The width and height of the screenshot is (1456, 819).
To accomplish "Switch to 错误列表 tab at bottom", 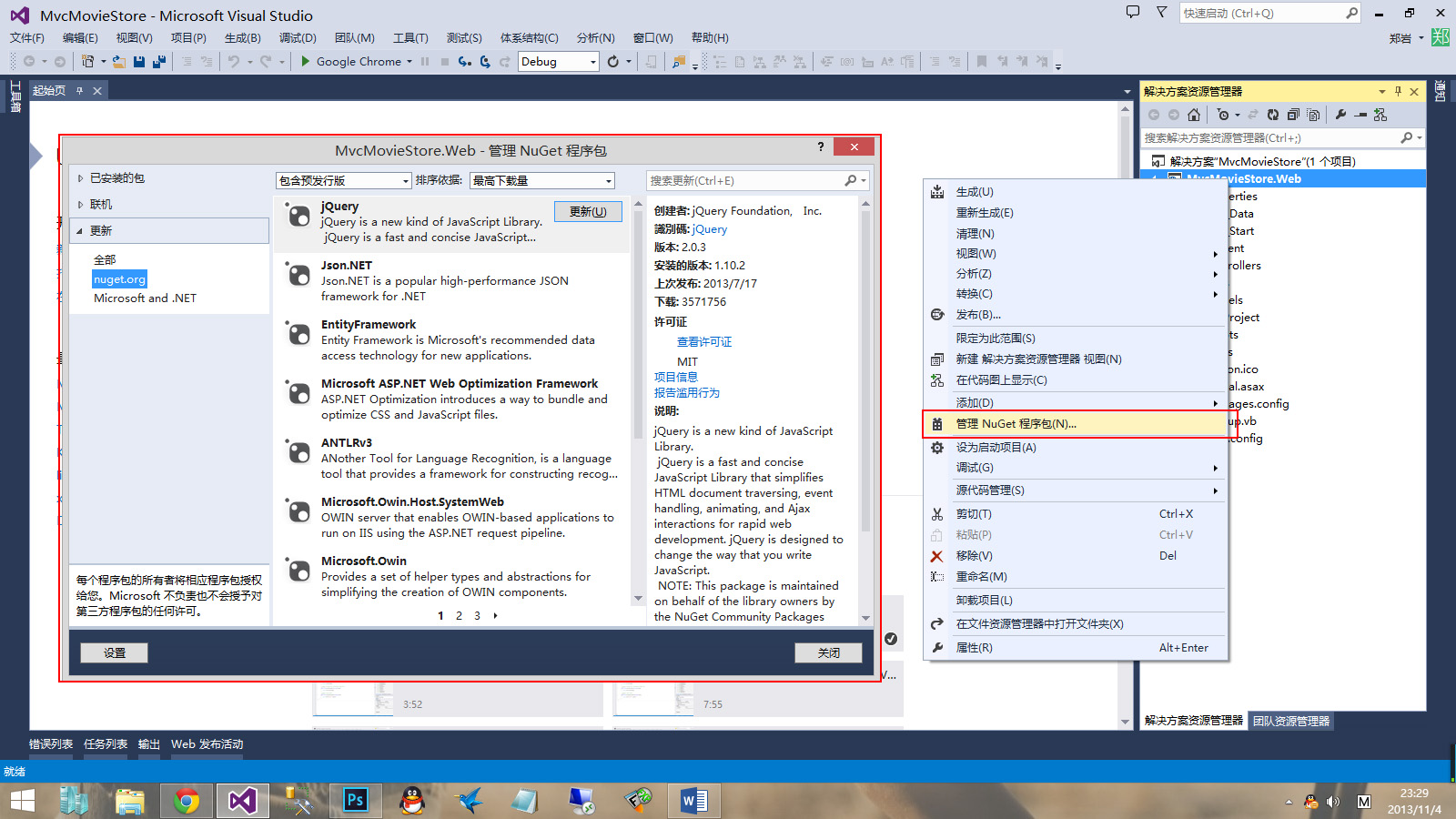I will [x=51, y=744].
